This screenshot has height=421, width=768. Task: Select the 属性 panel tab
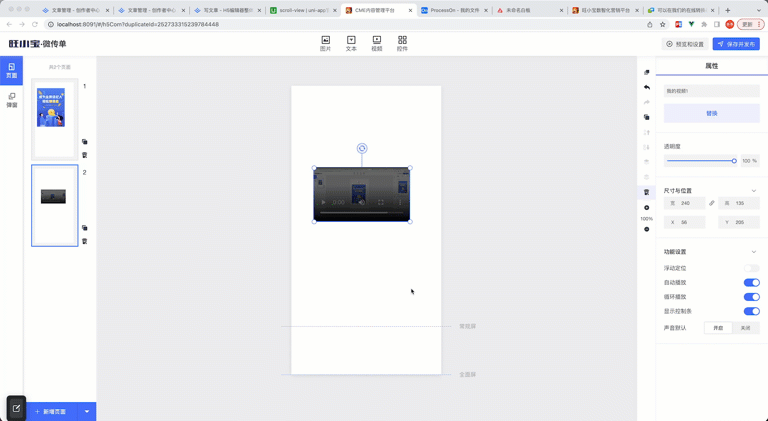point(712,66)
